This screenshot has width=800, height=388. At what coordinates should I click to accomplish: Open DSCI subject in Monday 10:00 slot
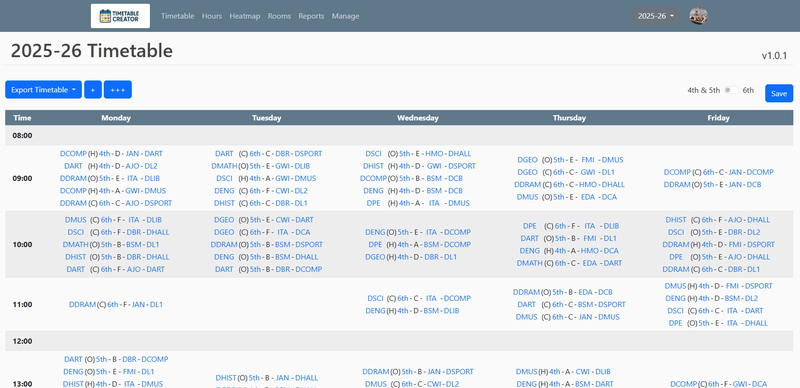[76, 232]
